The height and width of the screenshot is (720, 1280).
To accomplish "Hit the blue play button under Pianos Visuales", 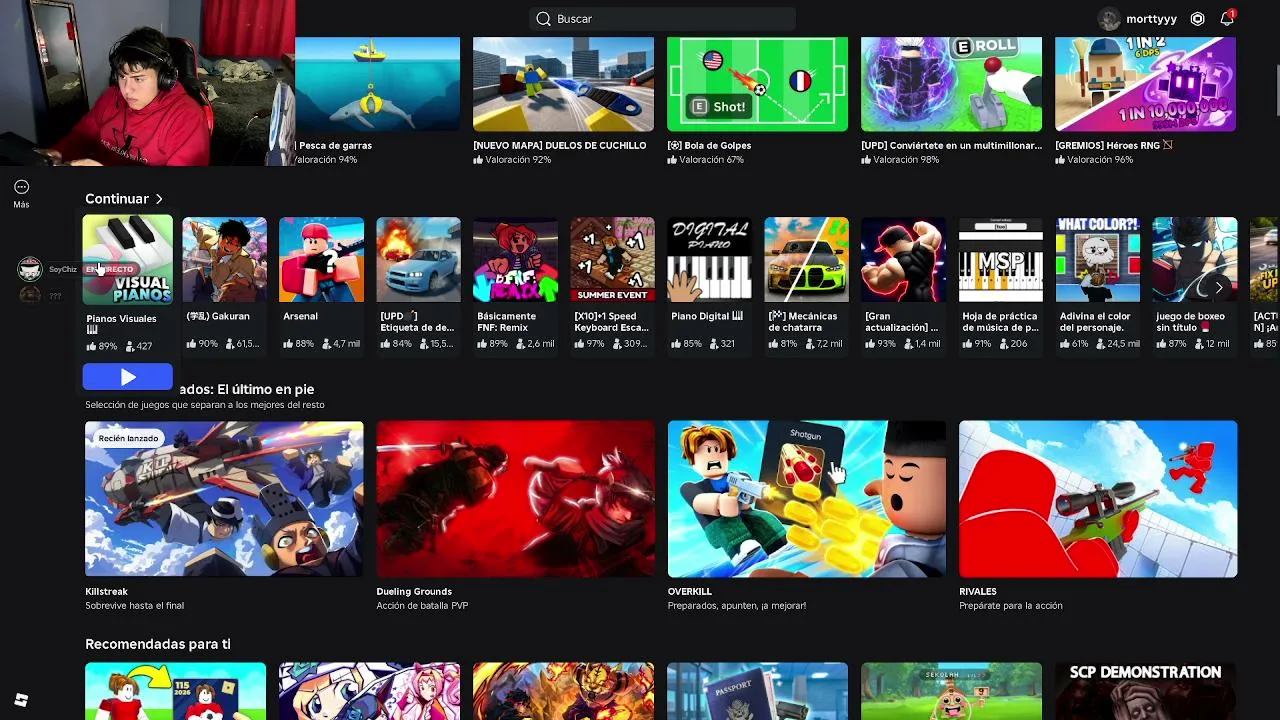I will pos(127,377).
